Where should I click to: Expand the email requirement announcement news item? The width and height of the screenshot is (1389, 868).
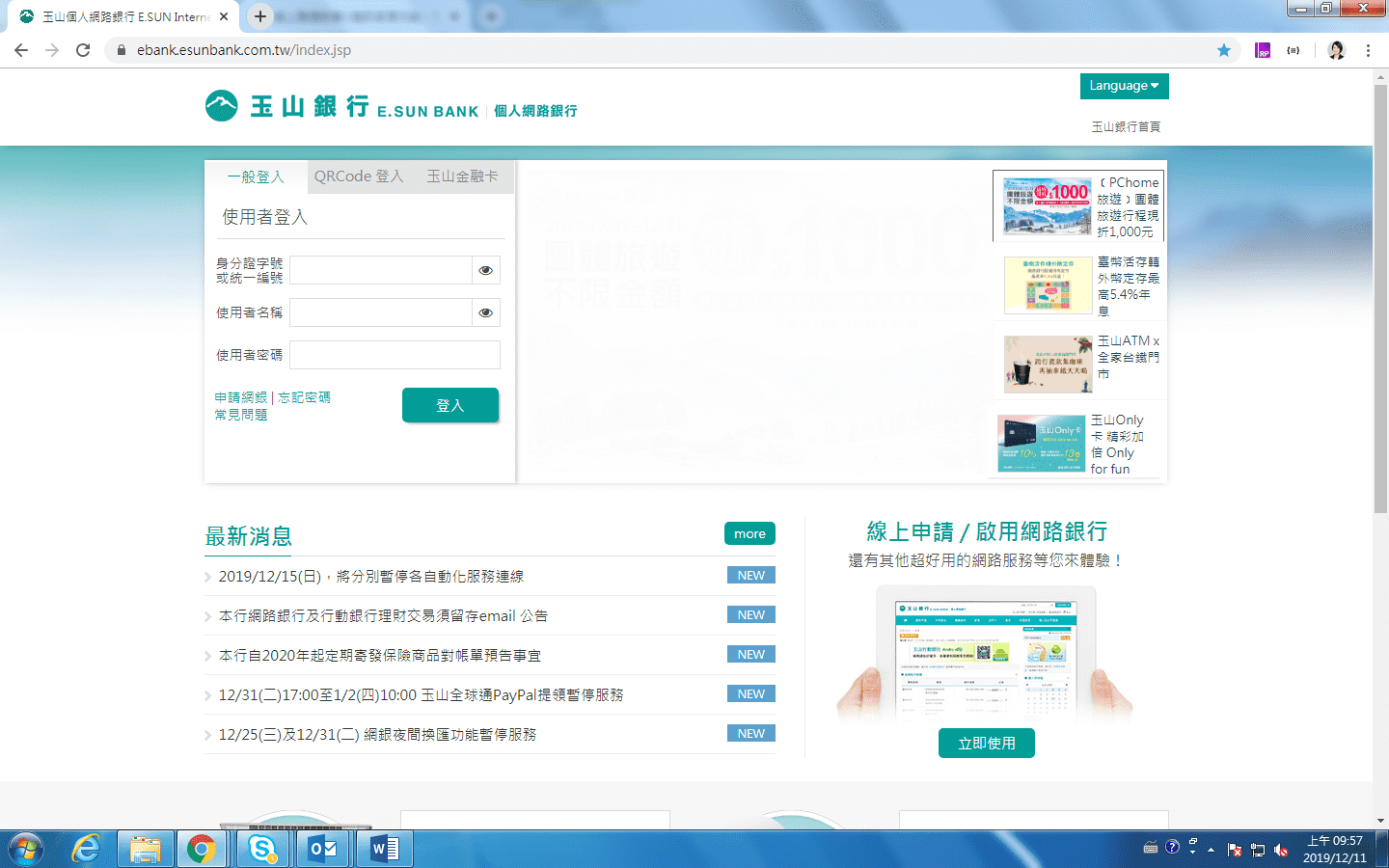tap(383, 615)
